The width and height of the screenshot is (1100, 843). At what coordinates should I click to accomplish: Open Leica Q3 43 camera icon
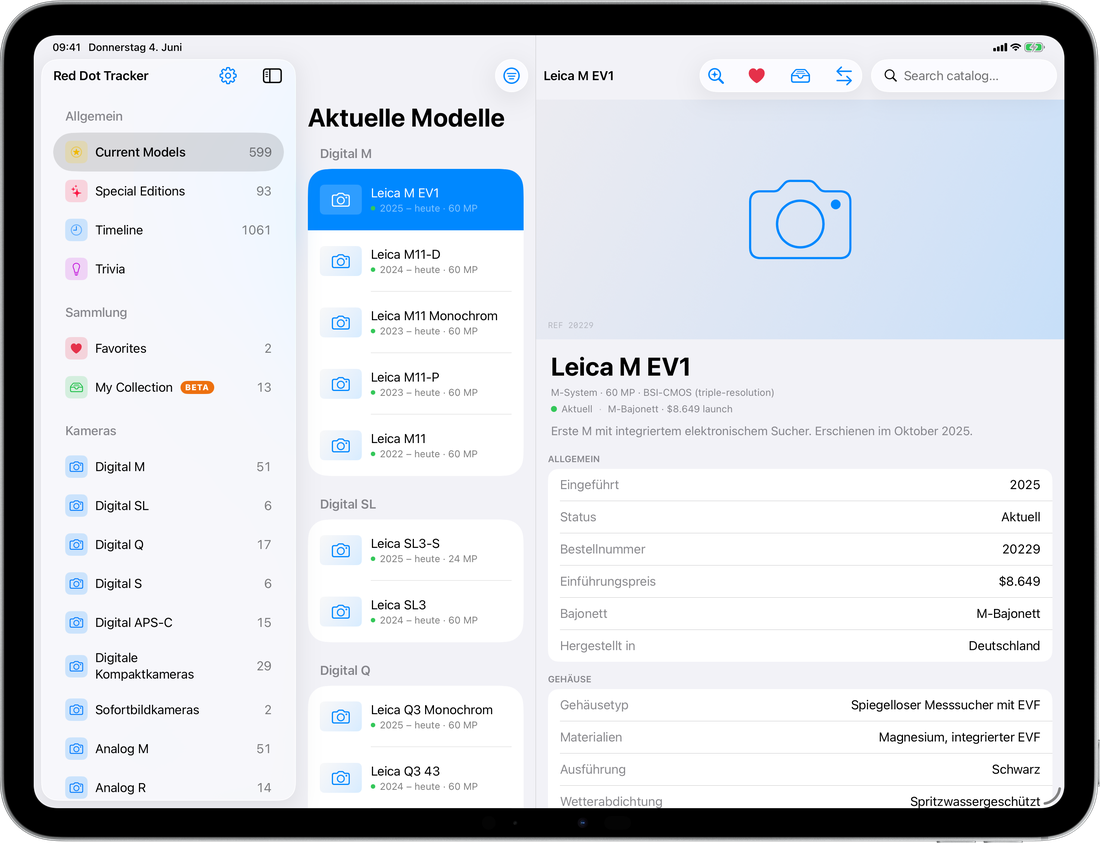(341, 778)
